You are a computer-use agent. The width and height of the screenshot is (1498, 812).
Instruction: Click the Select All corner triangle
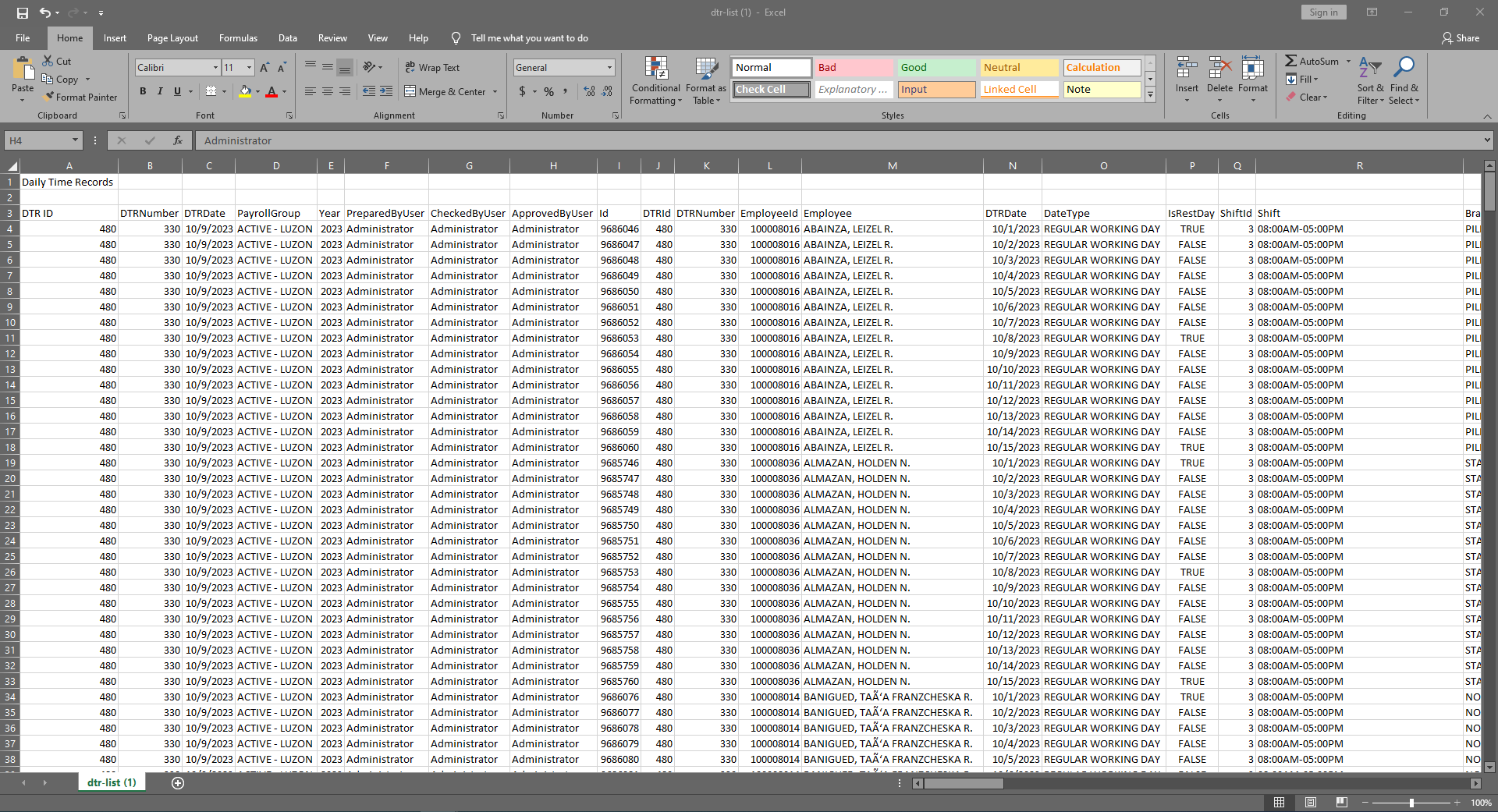(x=12, y=165)
